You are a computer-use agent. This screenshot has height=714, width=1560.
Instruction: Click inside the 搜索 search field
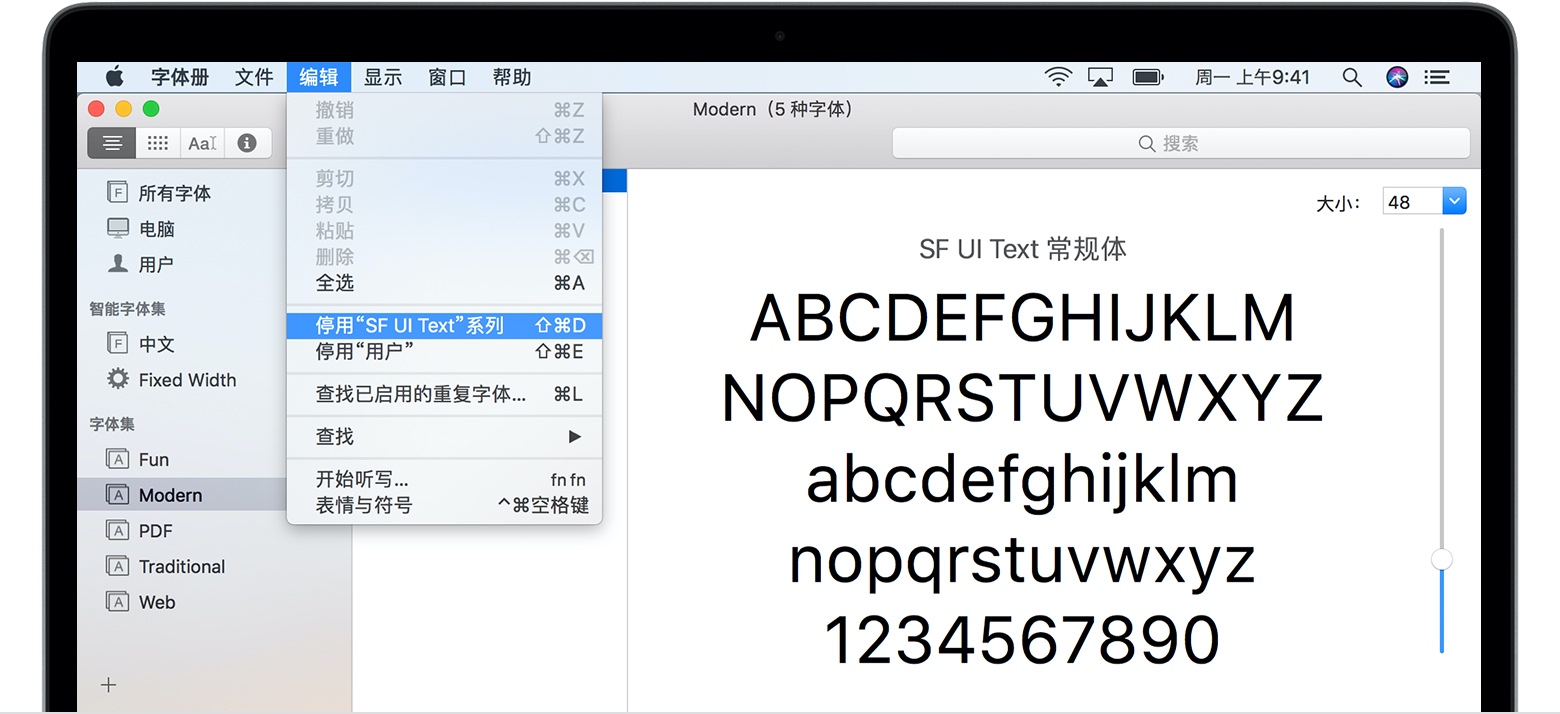[x=1180, y=143]
